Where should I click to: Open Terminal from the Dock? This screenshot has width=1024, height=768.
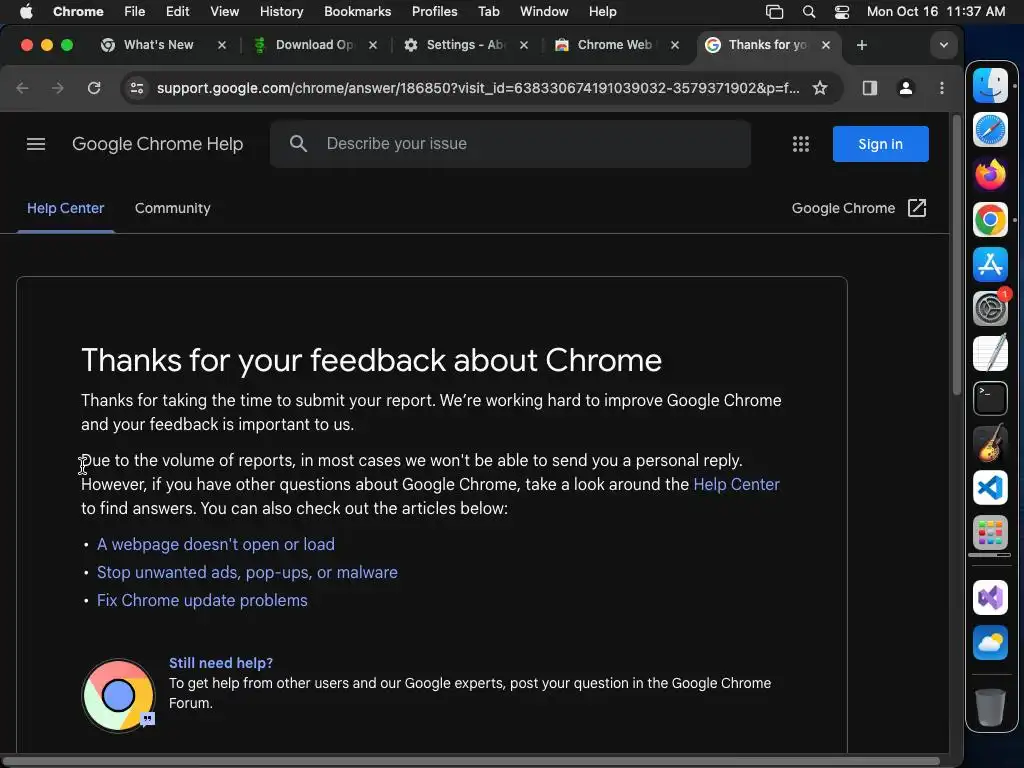click(x=990, y=398)
